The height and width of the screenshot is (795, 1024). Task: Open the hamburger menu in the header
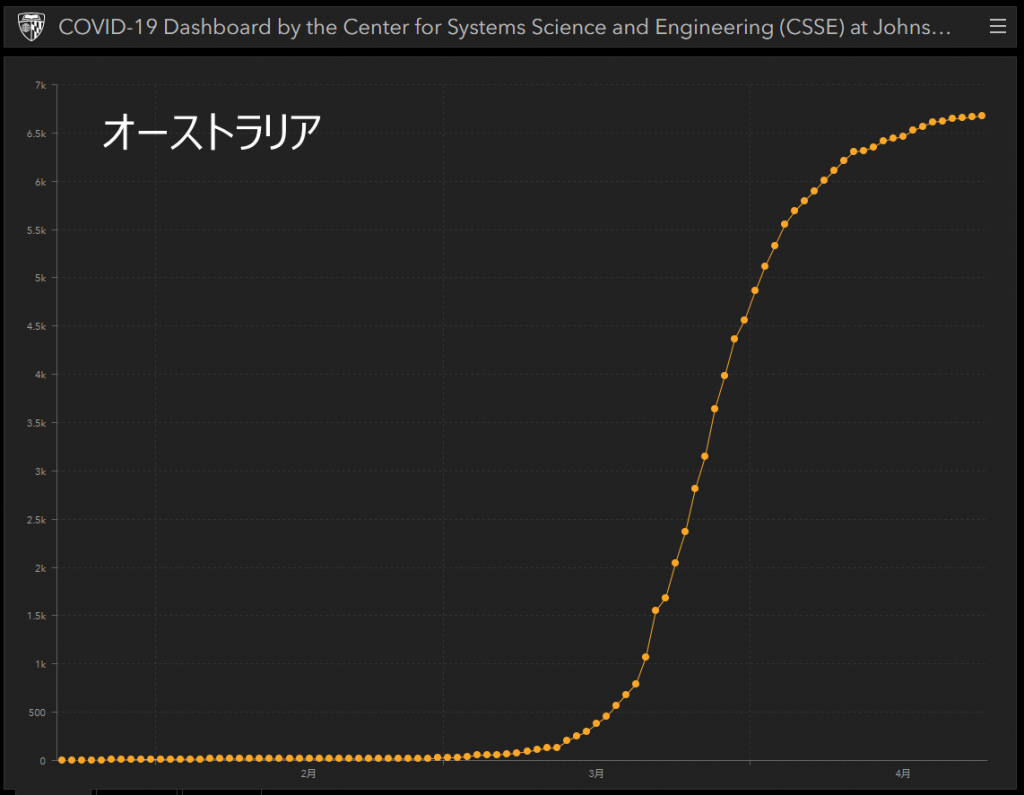click(997, 26)
